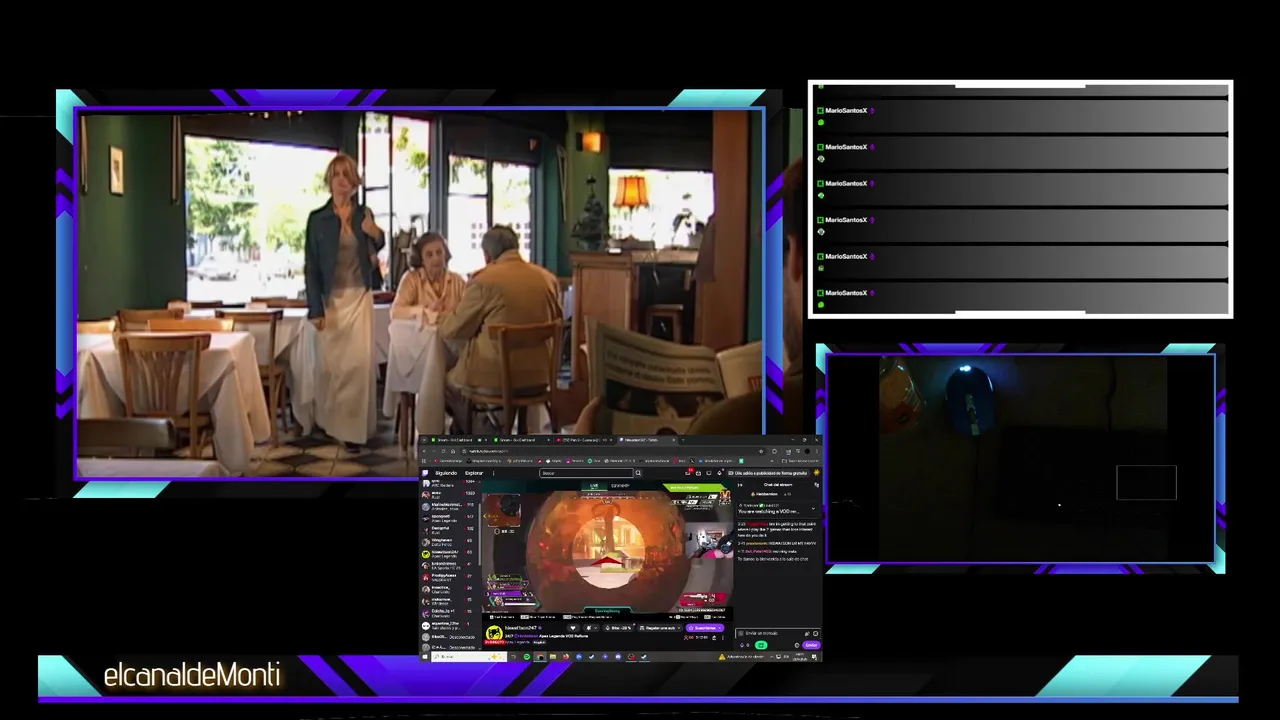The image size is (1280, 720).
Task: Click the purple Suscribirse button
Action: [705, 628]
